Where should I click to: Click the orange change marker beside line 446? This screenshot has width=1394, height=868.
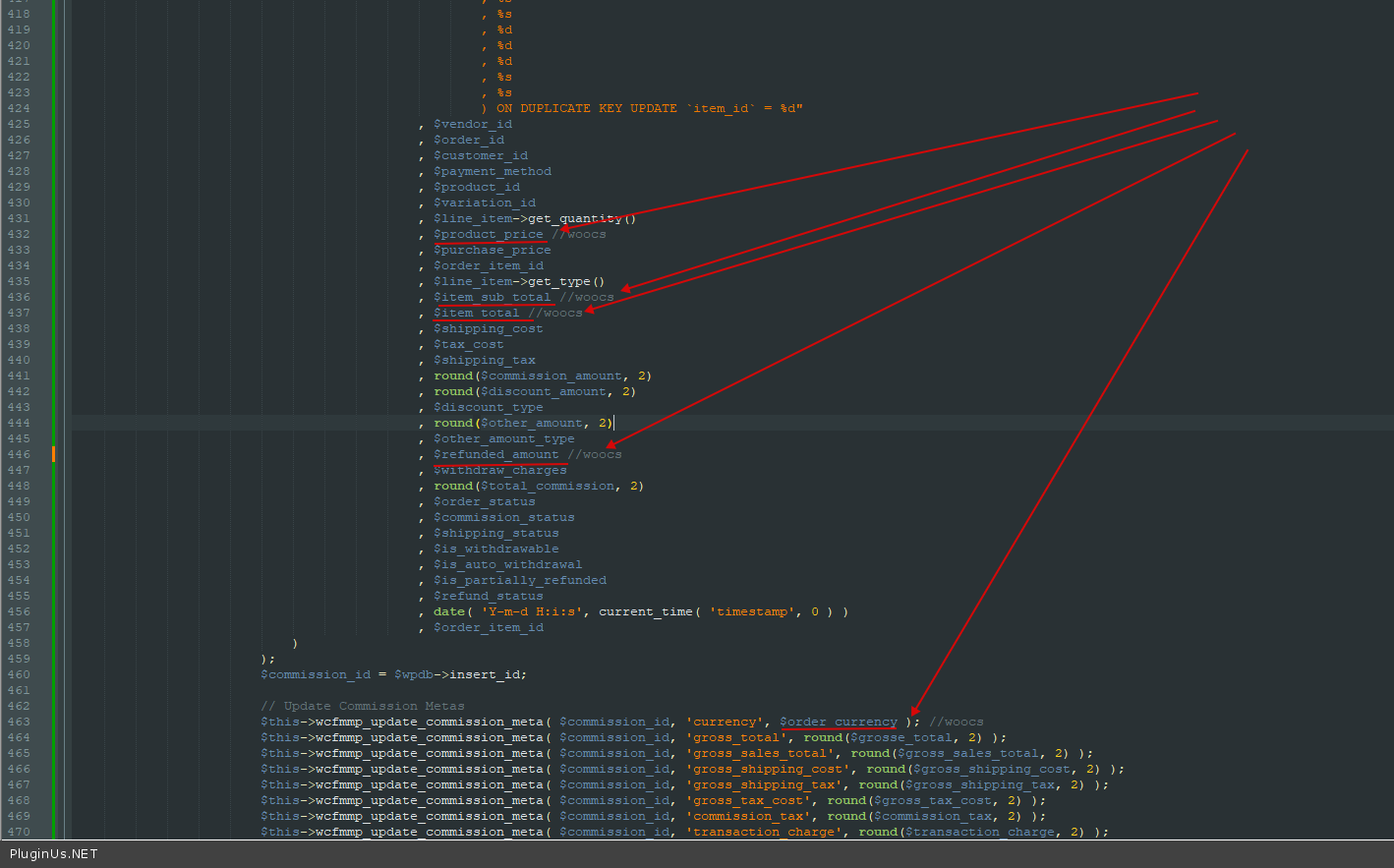pyautogui.click(x=53, y=454)
